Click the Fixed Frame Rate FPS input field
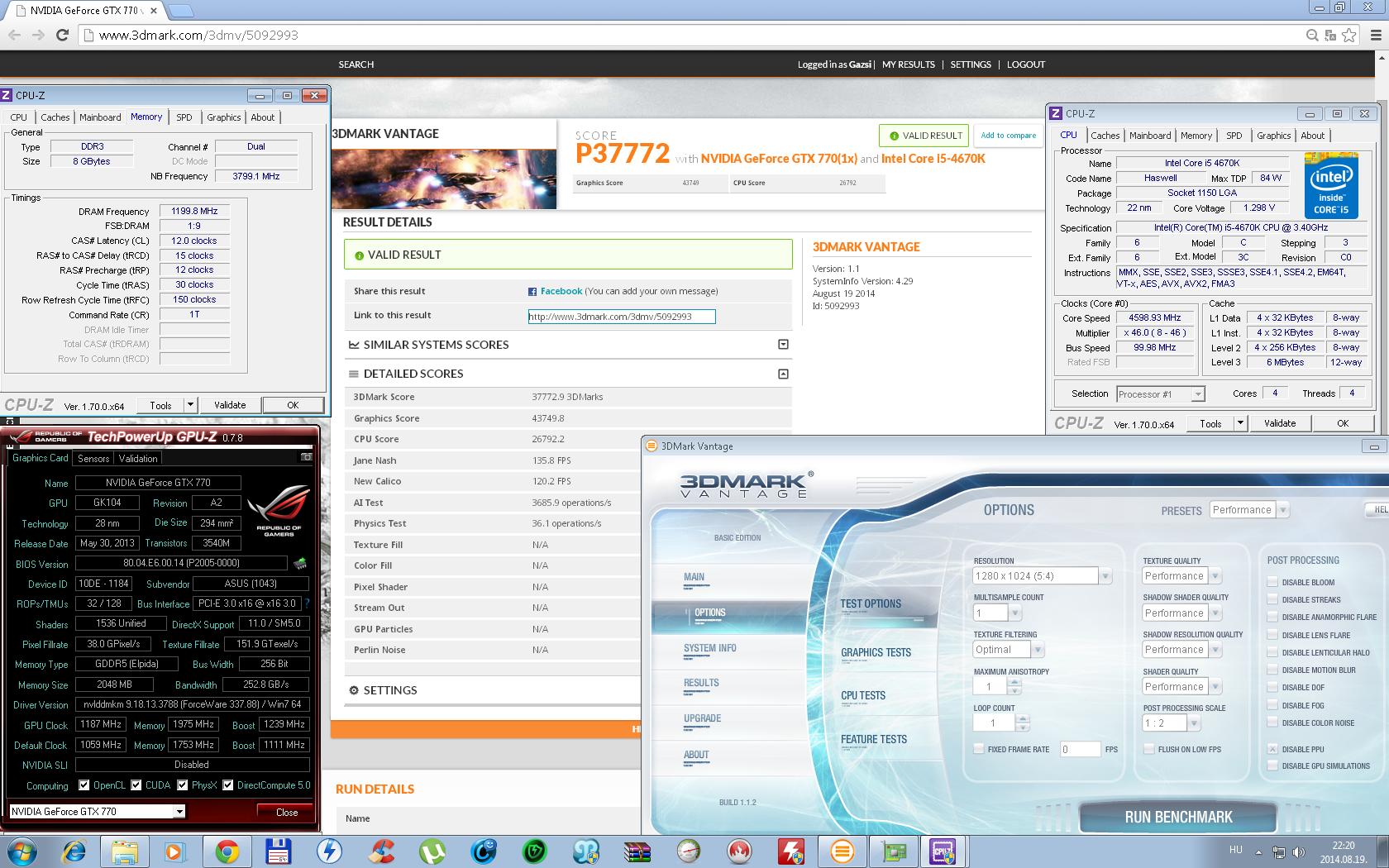1389x868 pixels. [1080, 749]
